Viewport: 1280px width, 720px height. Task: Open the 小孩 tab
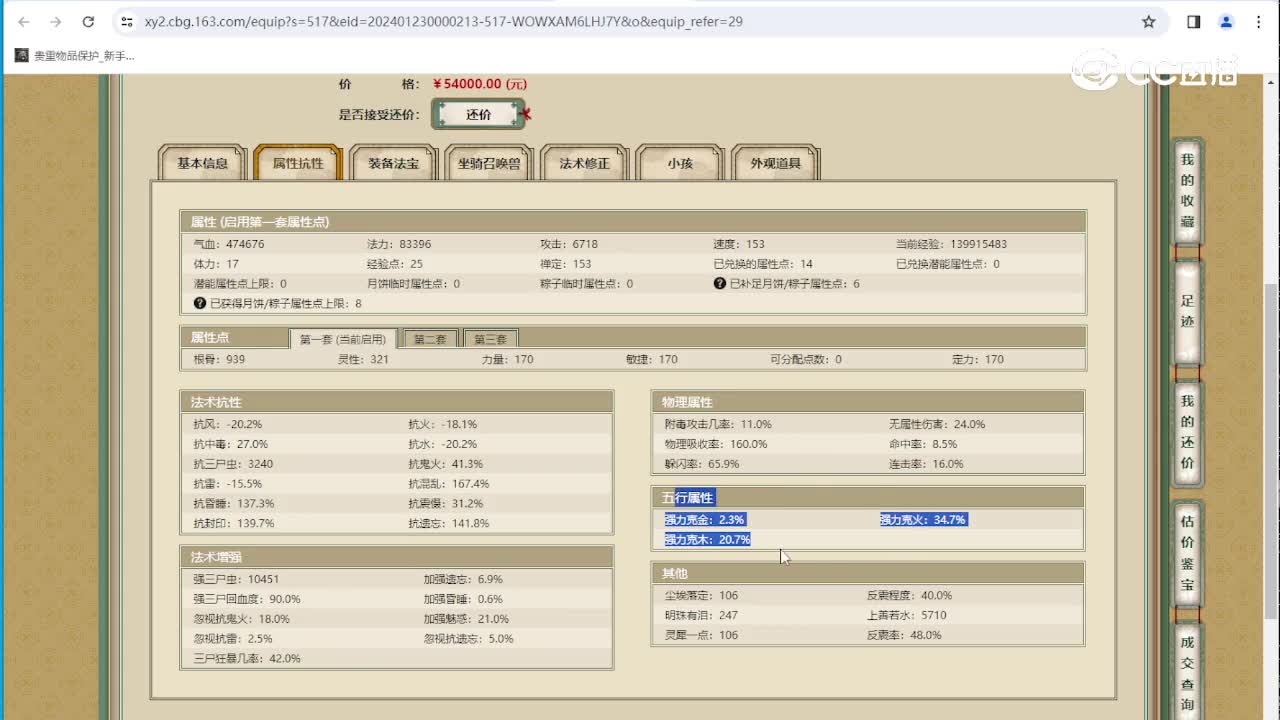coord(680,163)
